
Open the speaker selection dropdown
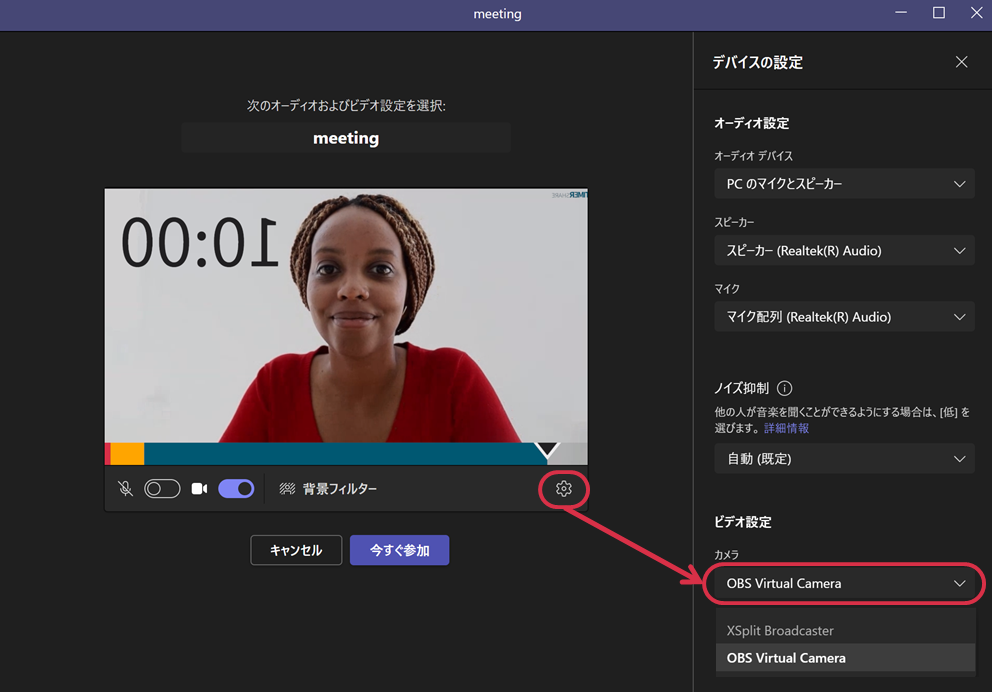click(844, 250)
